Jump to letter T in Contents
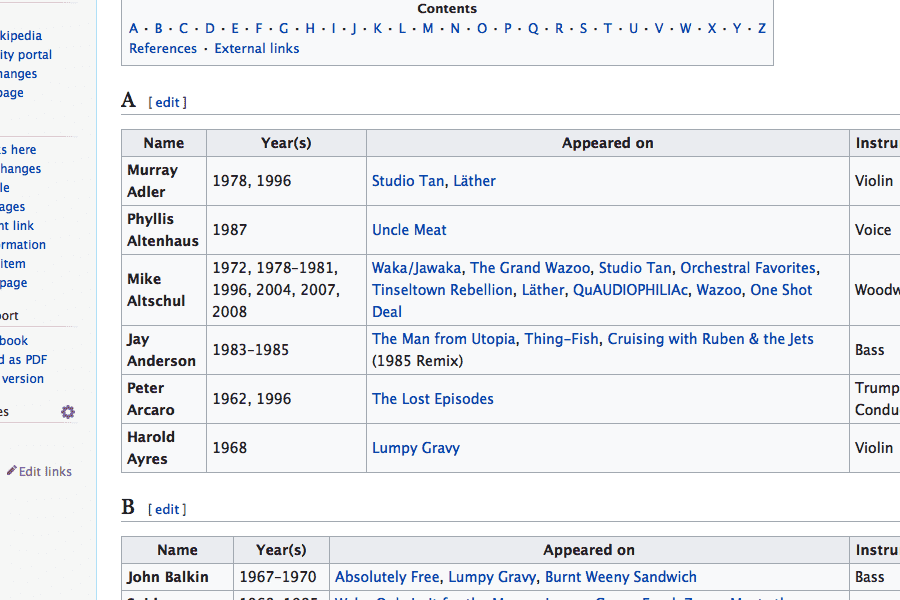The height and width of the screenshot is (600, 900). click(607, 28)
